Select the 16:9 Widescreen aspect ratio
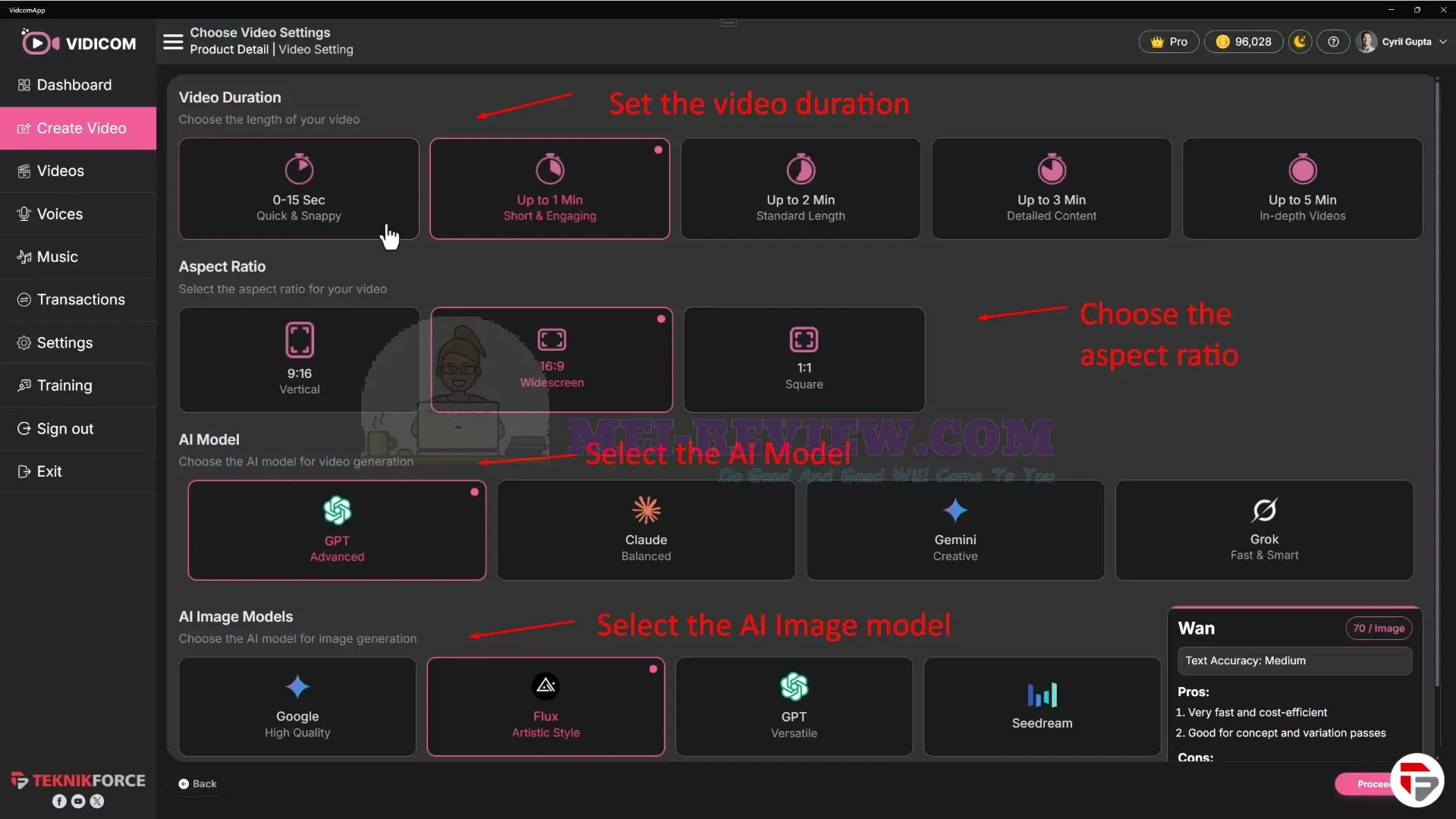Image resolution: width=1456 pixels, height=819 pixels. coord(552,360)
